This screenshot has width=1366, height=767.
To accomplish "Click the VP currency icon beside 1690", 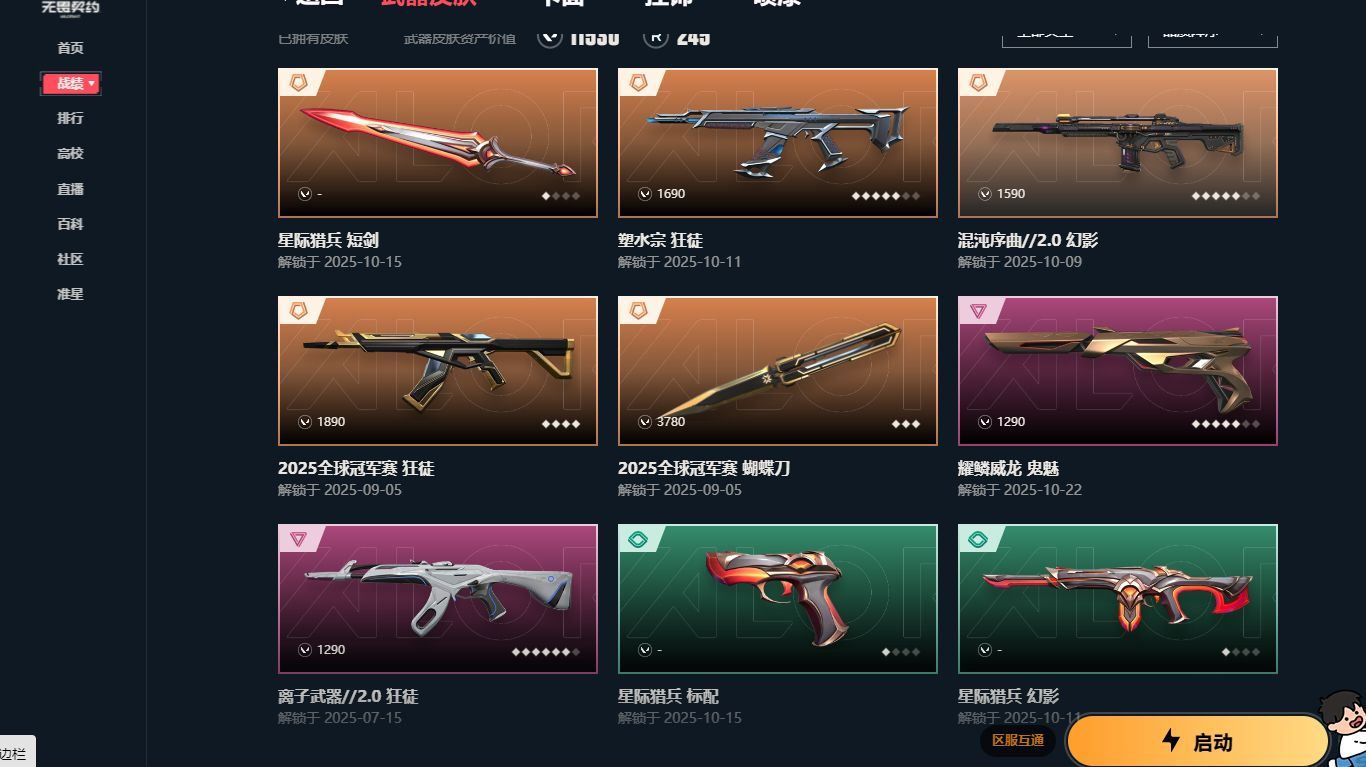I will (645, 194).
